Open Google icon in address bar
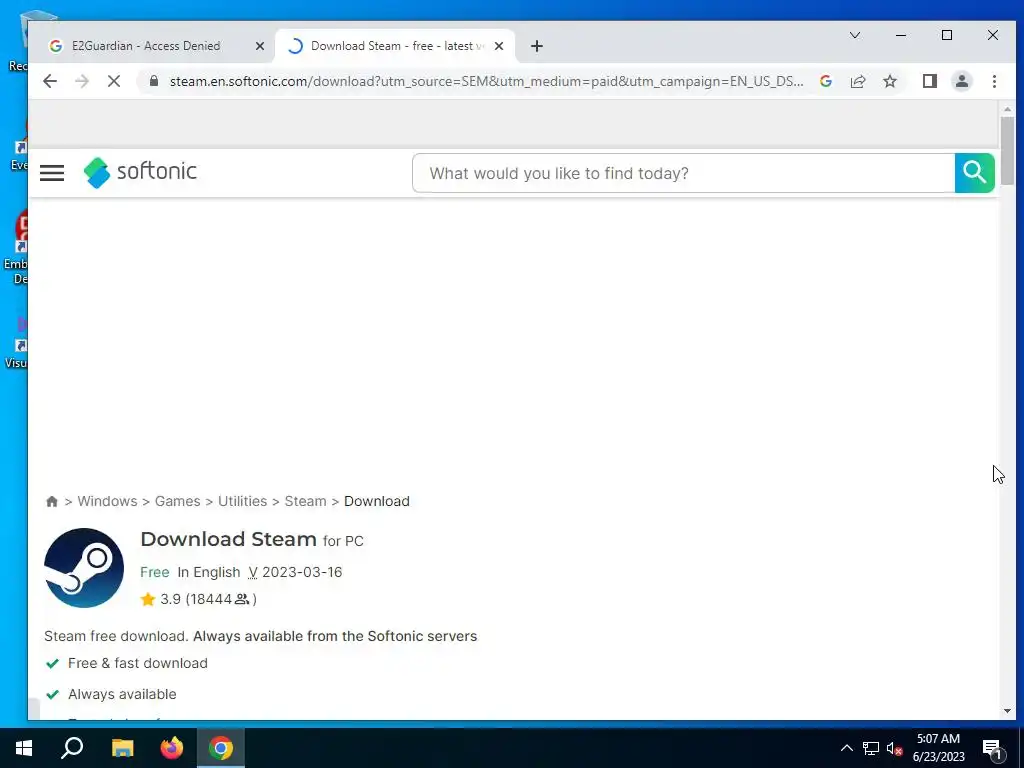 coord(825,81)
